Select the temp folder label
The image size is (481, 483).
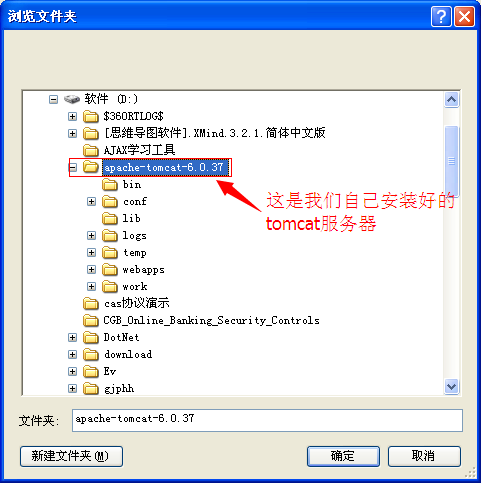coord(135,253)
